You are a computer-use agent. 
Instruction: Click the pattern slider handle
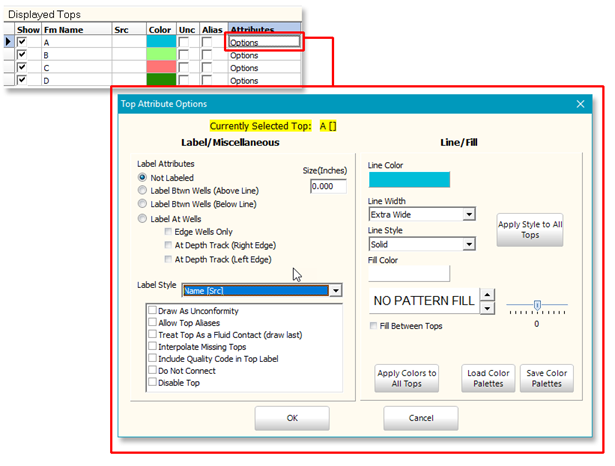[x=538, y=305]
